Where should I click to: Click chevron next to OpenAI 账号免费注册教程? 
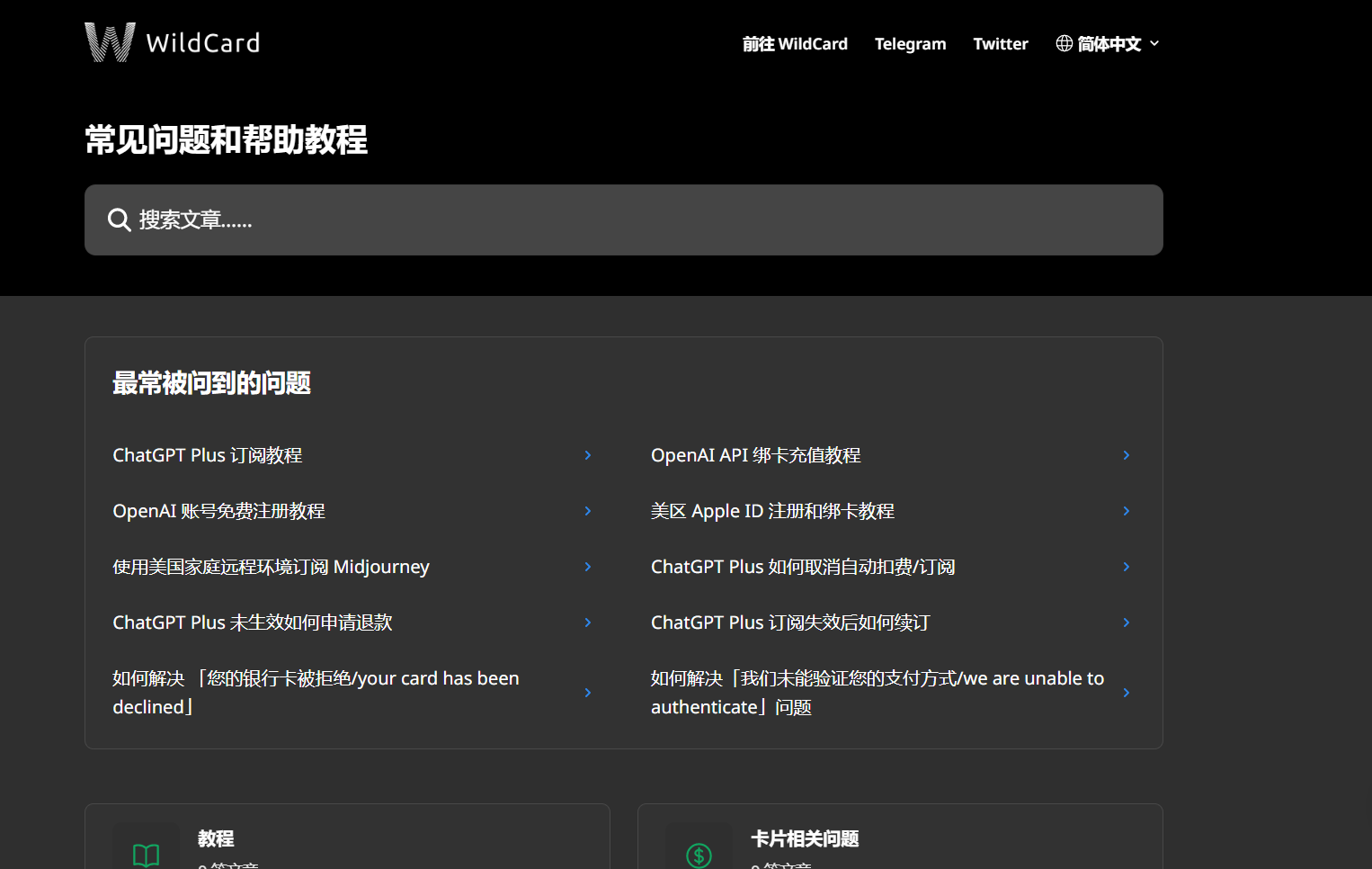tap(588, 511)
